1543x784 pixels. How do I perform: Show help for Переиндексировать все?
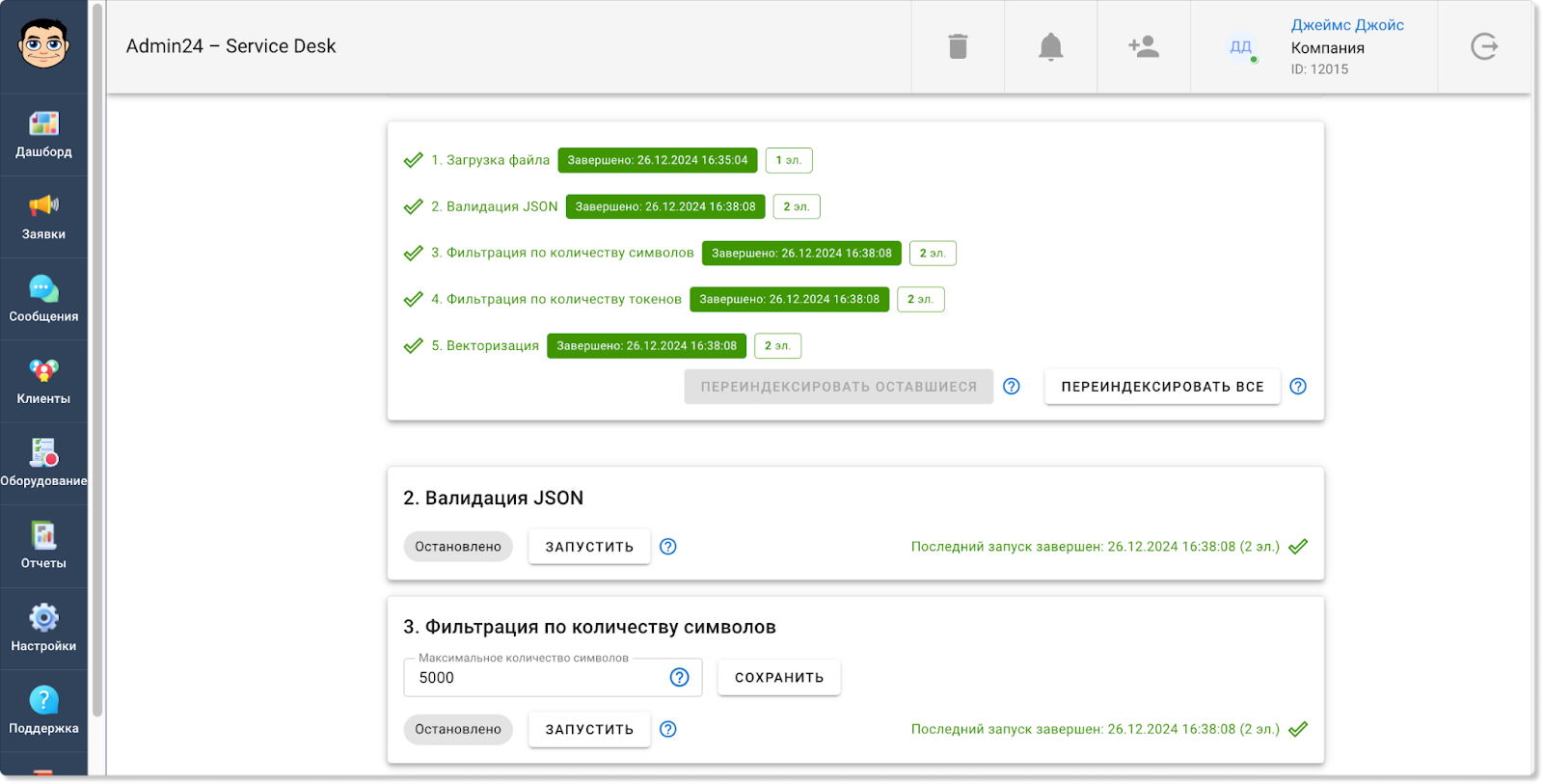point(1298,387)
